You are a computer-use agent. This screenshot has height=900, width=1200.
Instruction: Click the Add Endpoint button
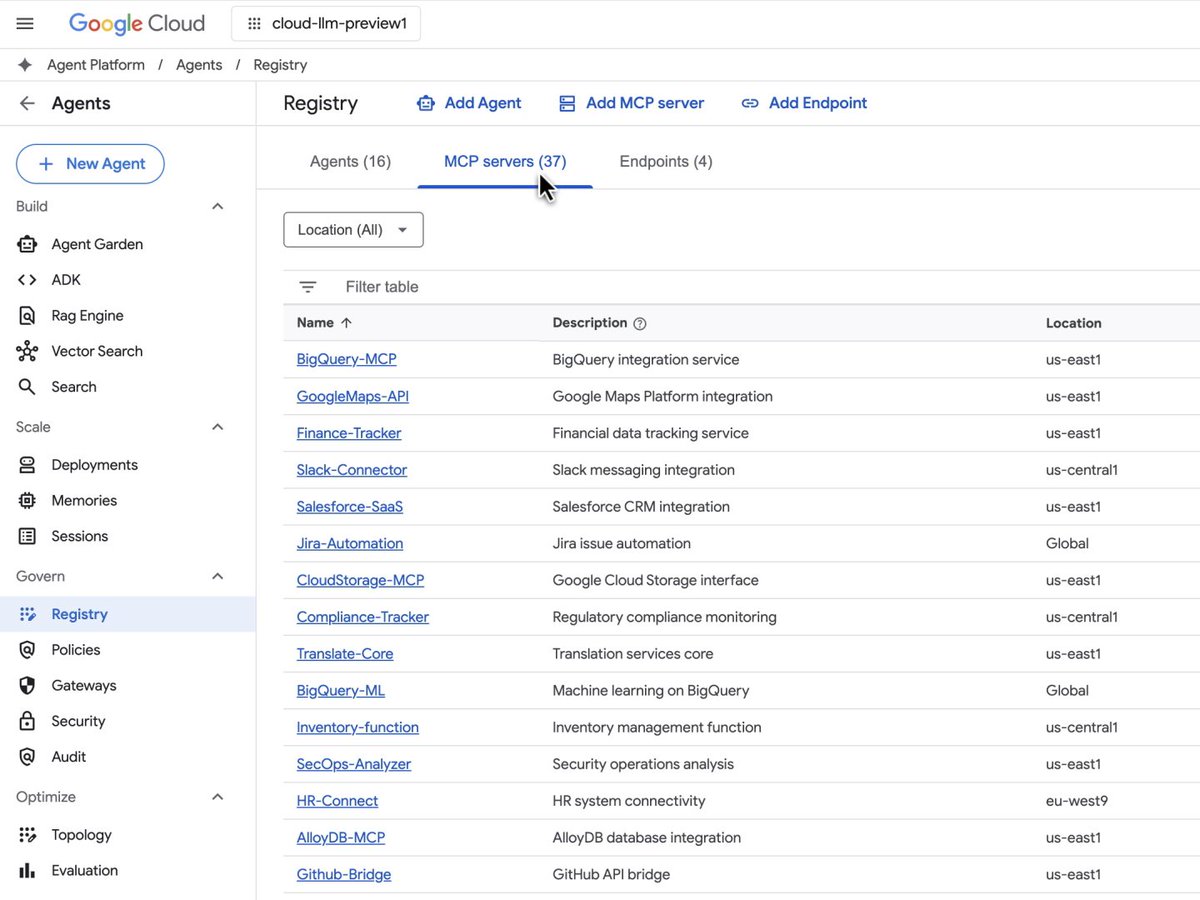804,103
